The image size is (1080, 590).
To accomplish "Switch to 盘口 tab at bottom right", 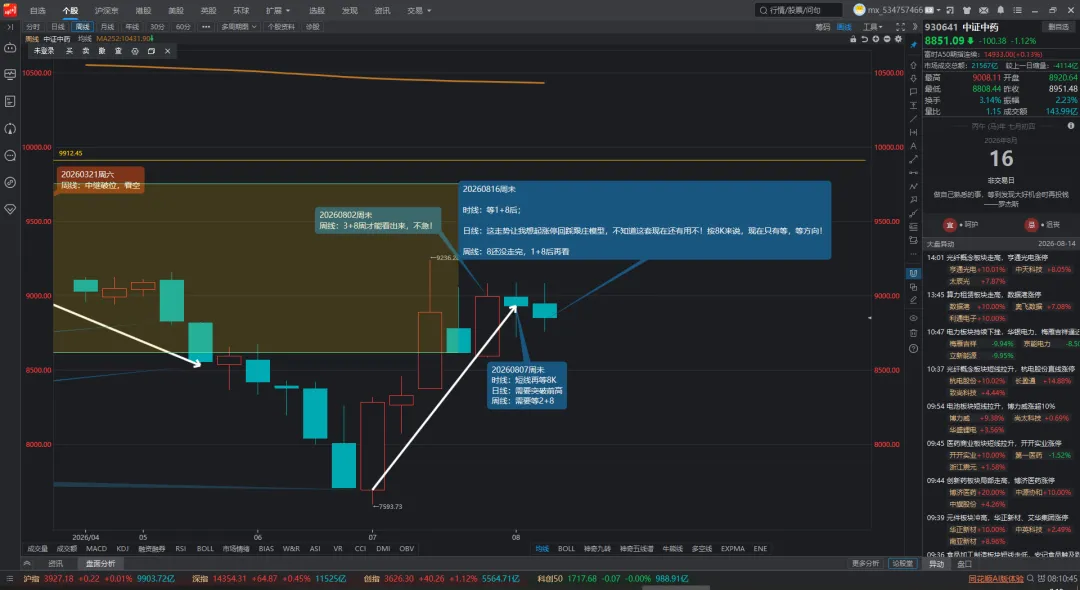I will pos(964,564).
